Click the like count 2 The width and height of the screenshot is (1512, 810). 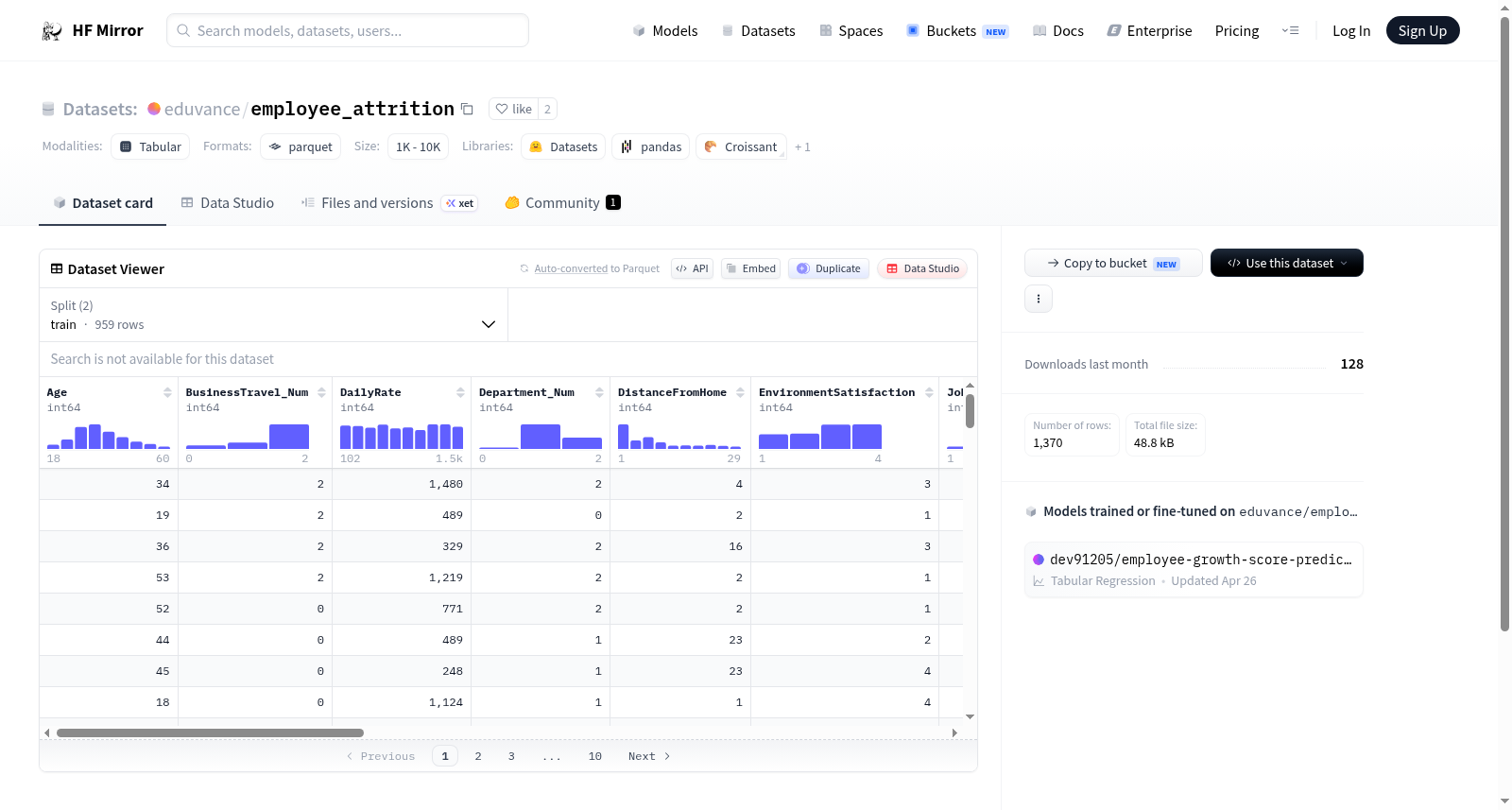coord(547,109)
